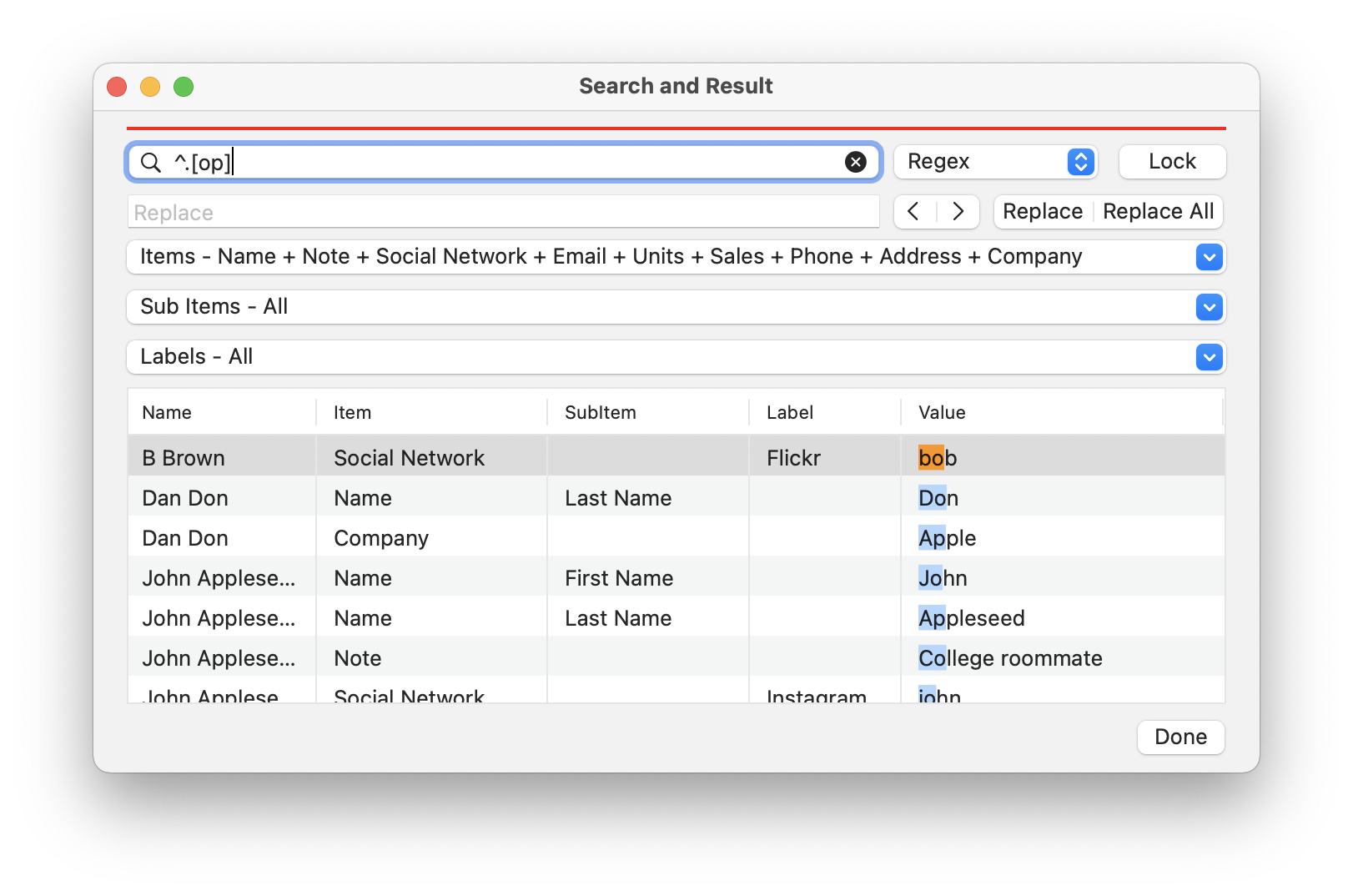Viewport: 1353px width, 896px height.
Task: Sort results by the Name column header
Action: click(x=167, y=412)
